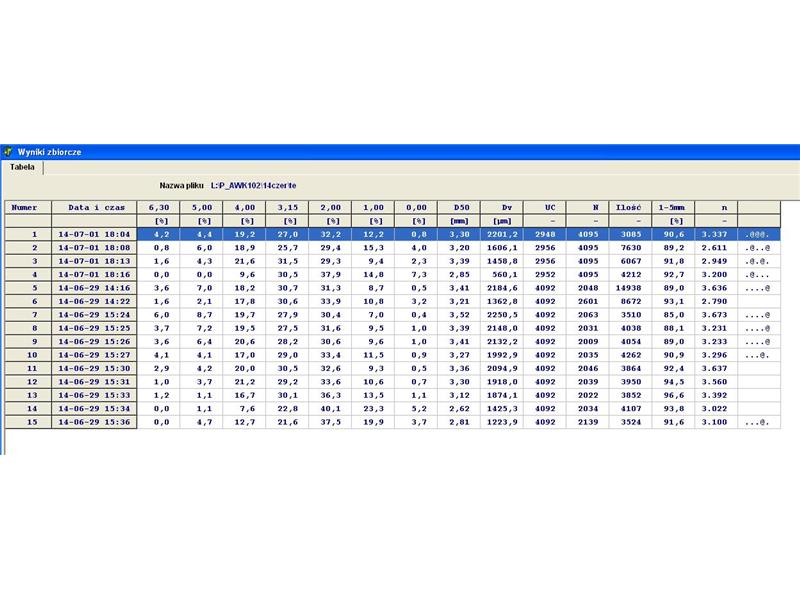Click the 6,30 column header
The width and height of the screenshot is (800, 600).
158,207
